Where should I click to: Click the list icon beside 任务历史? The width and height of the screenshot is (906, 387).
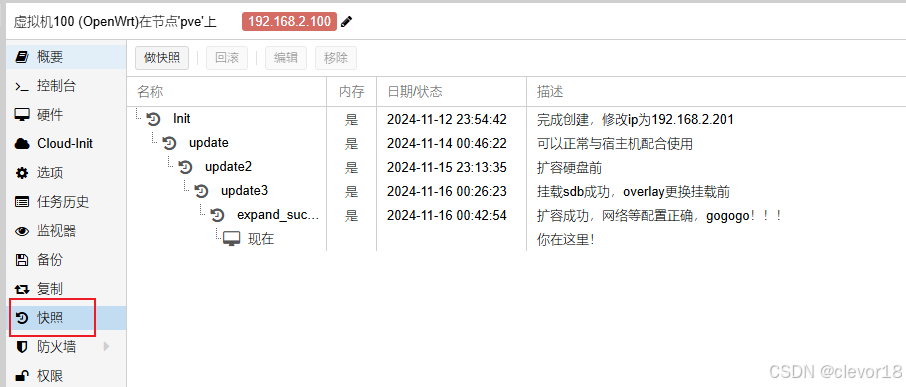pyautogui.click(x=22, y=202)
